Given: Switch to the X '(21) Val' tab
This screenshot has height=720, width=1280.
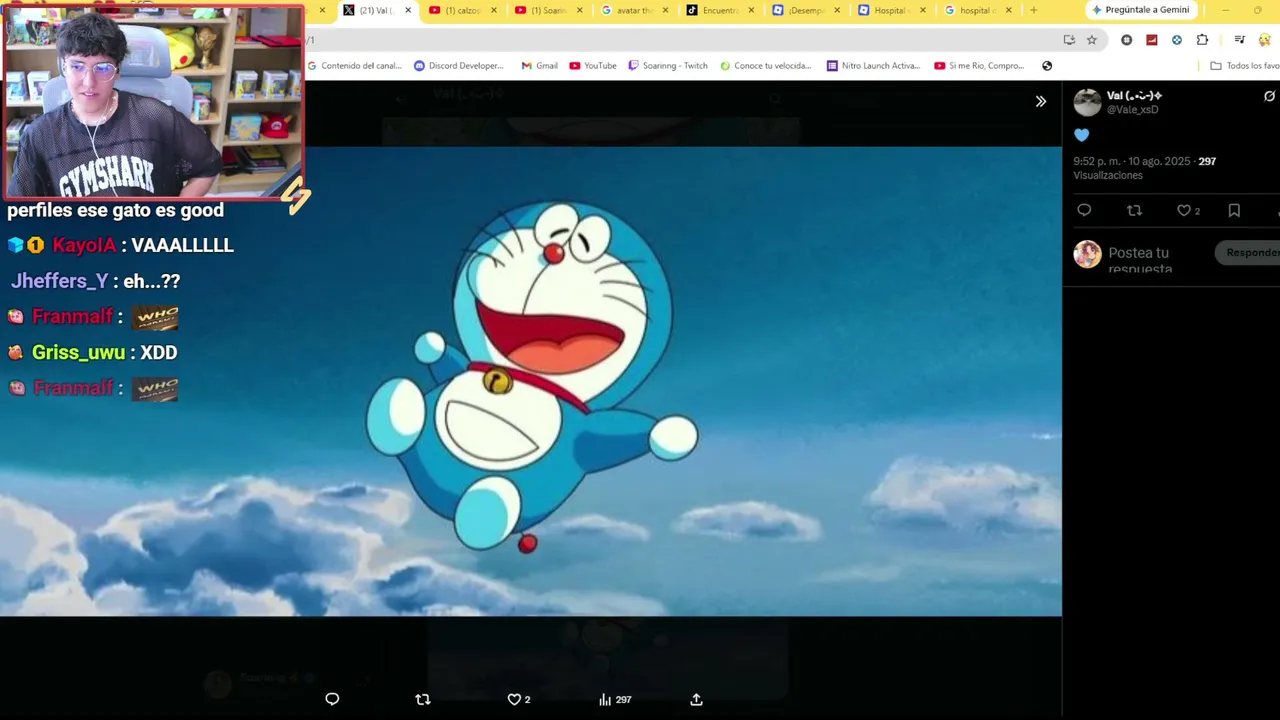Looking at the screenshot, I should coord(376,10).
